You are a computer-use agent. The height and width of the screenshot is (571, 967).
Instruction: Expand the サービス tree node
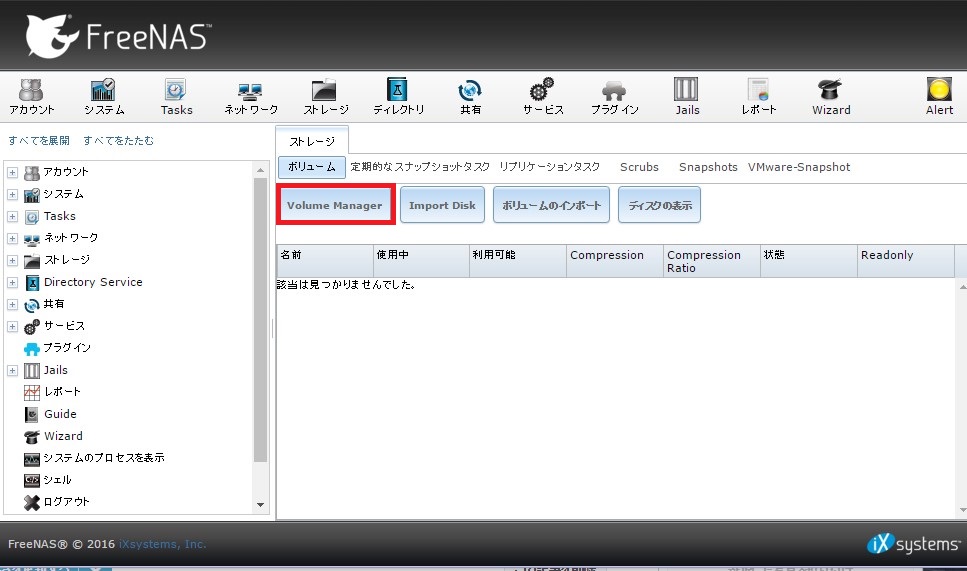[12, 326]
